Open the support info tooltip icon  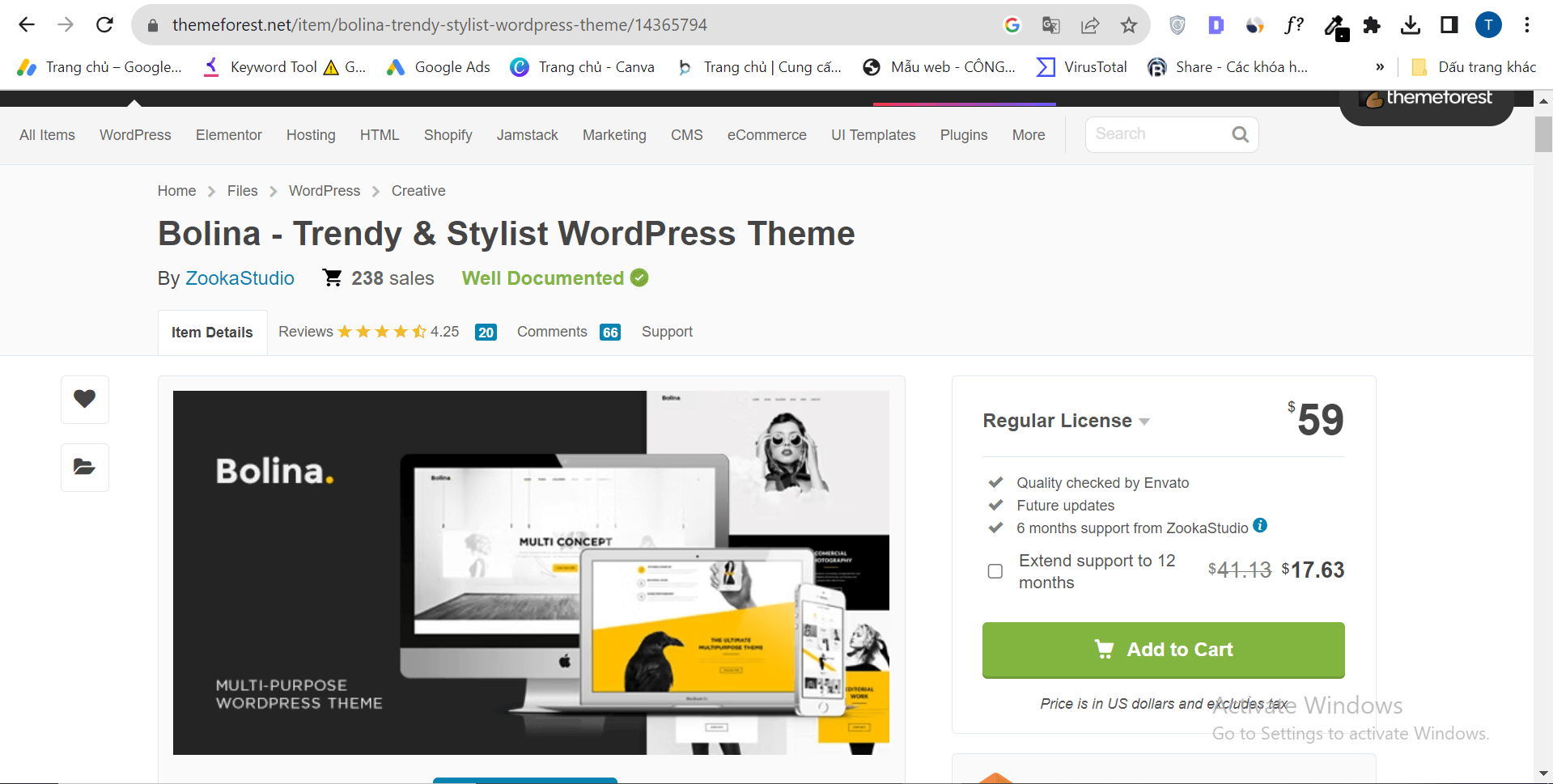click(x=1260, y=526)
